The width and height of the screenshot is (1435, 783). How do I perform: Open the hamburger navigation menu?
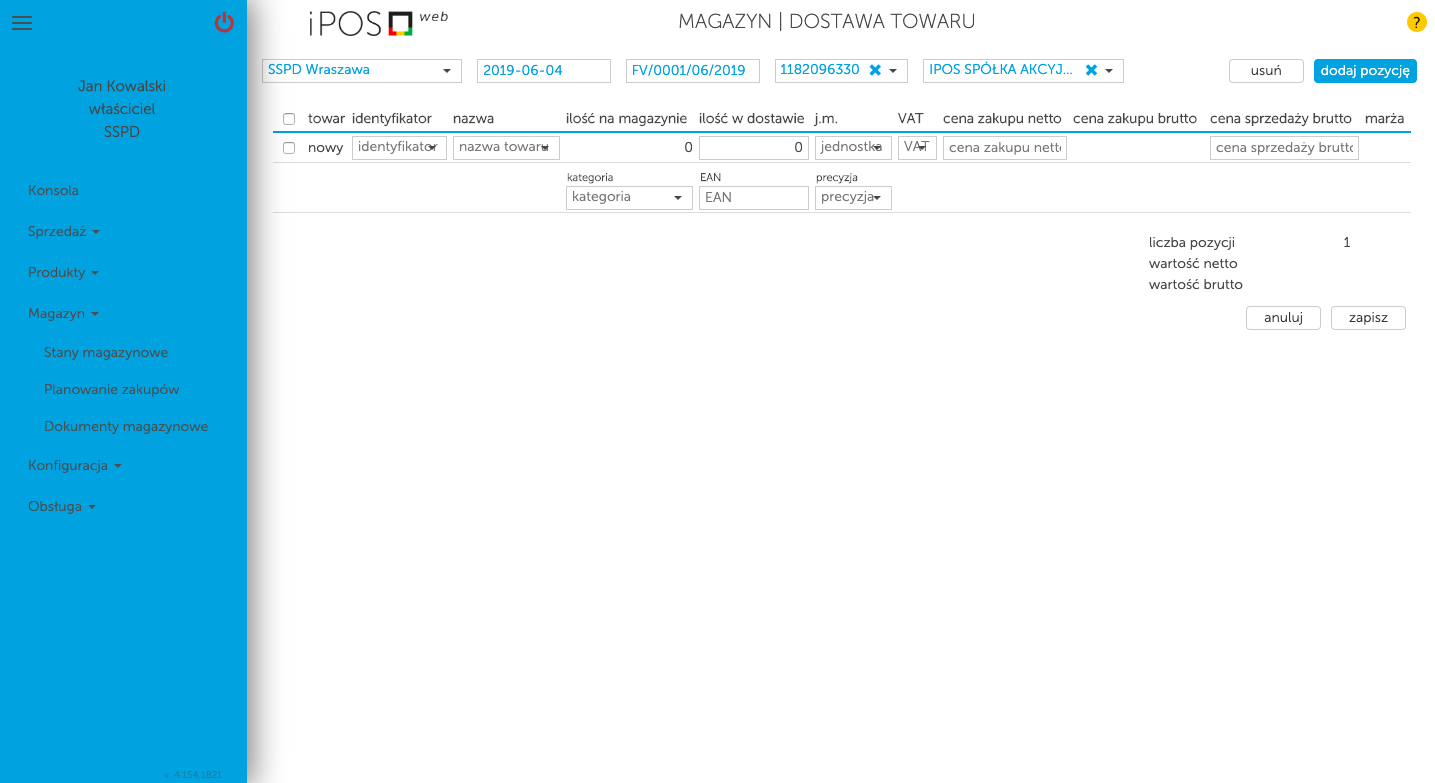point(22,23)
